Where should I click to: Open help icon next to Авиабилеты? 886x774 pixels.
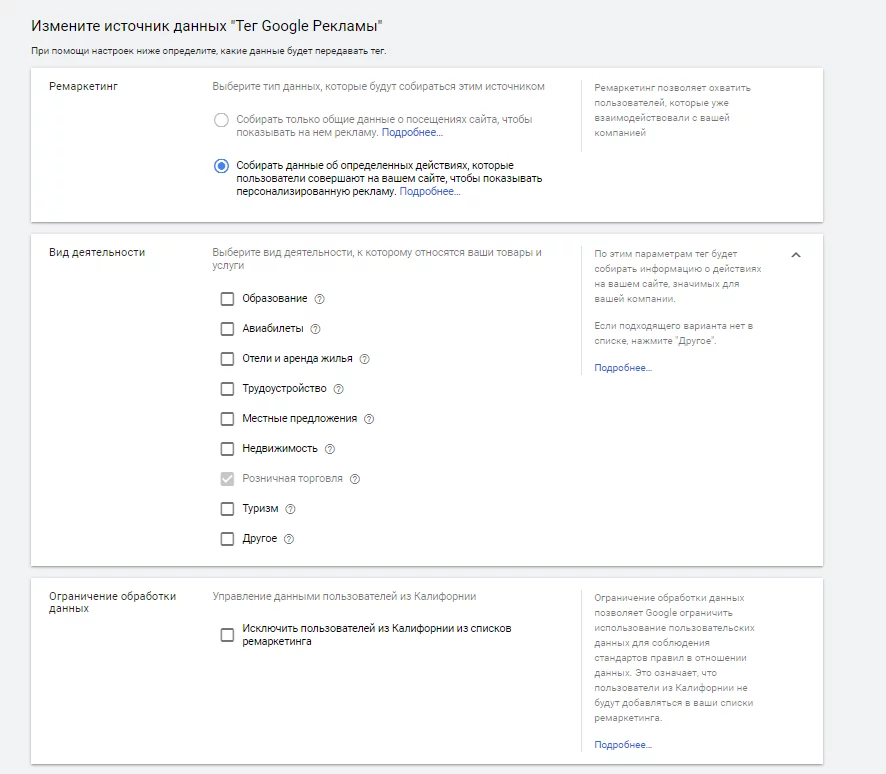point(315,329)
